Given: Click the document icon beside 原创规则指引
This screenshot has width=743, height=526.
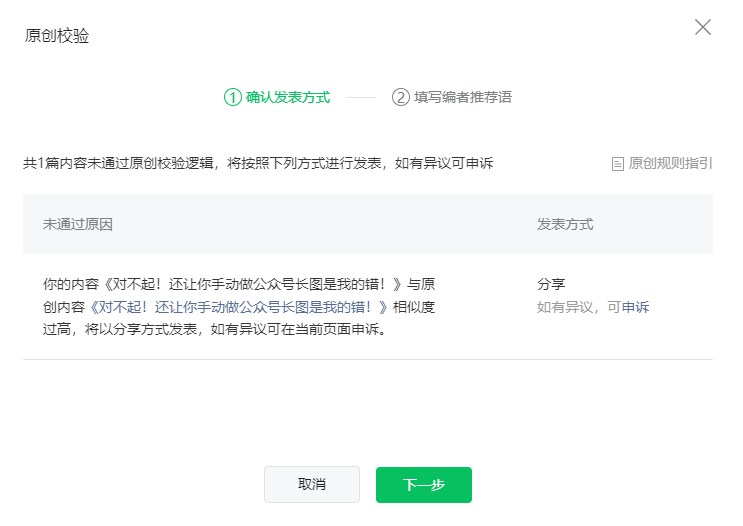Looking at the screenshot, I should coord(617,164).
